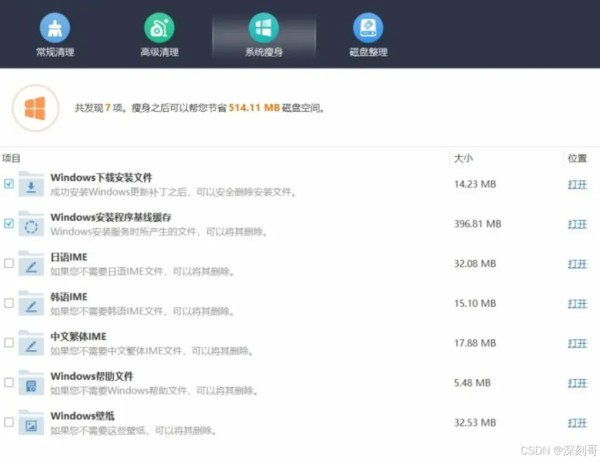Click 打开 link in Windows帮助文件 row

click(577, 383)
